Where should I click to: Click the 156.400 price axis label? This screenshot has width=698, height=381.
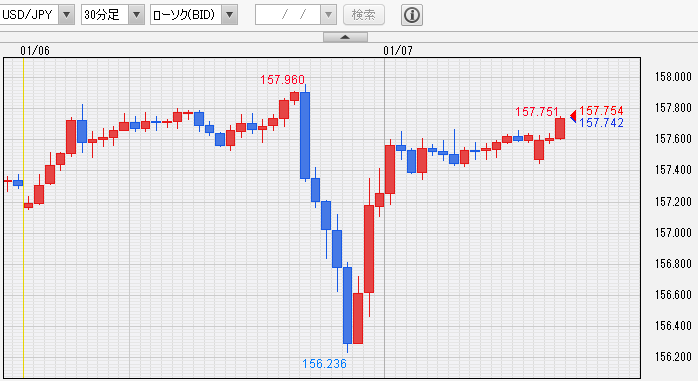tap(673, 325)
